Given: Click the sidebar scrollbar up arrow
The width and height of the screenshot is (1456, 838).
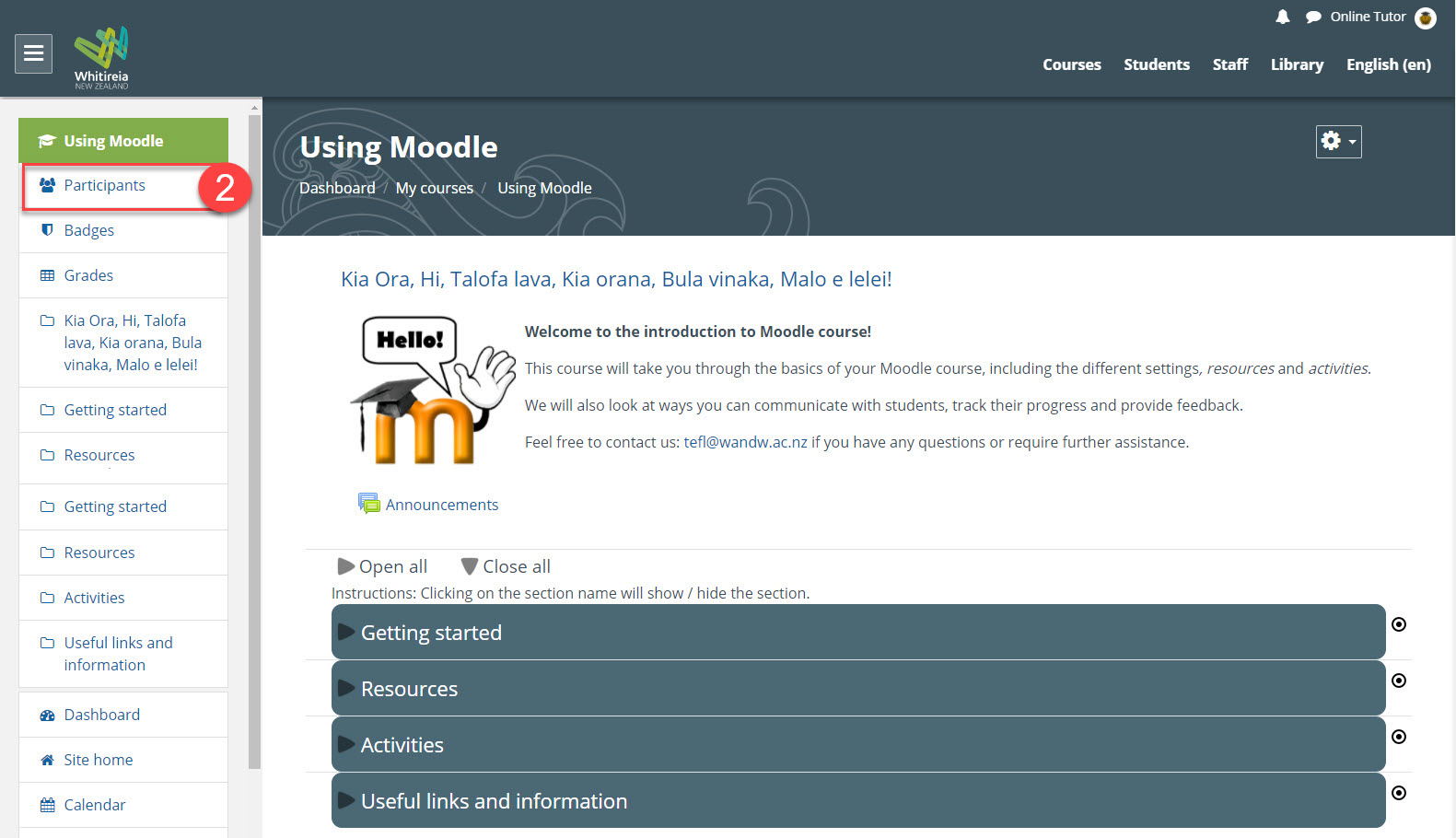Looking at the screenshot, I should pos(255,108).
